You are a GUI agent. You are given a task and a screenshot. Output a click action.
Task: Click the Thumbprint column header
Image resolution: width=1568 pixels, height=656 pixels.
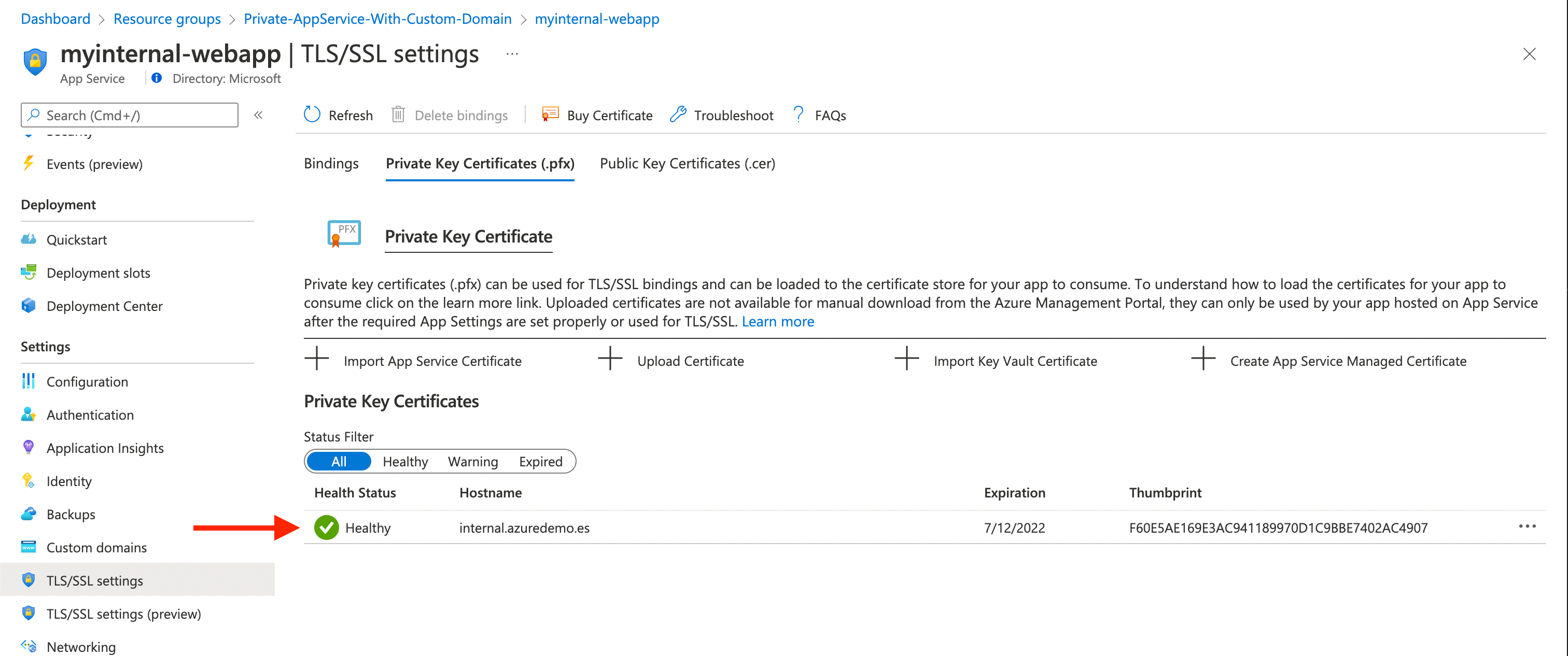[1165, 492]
